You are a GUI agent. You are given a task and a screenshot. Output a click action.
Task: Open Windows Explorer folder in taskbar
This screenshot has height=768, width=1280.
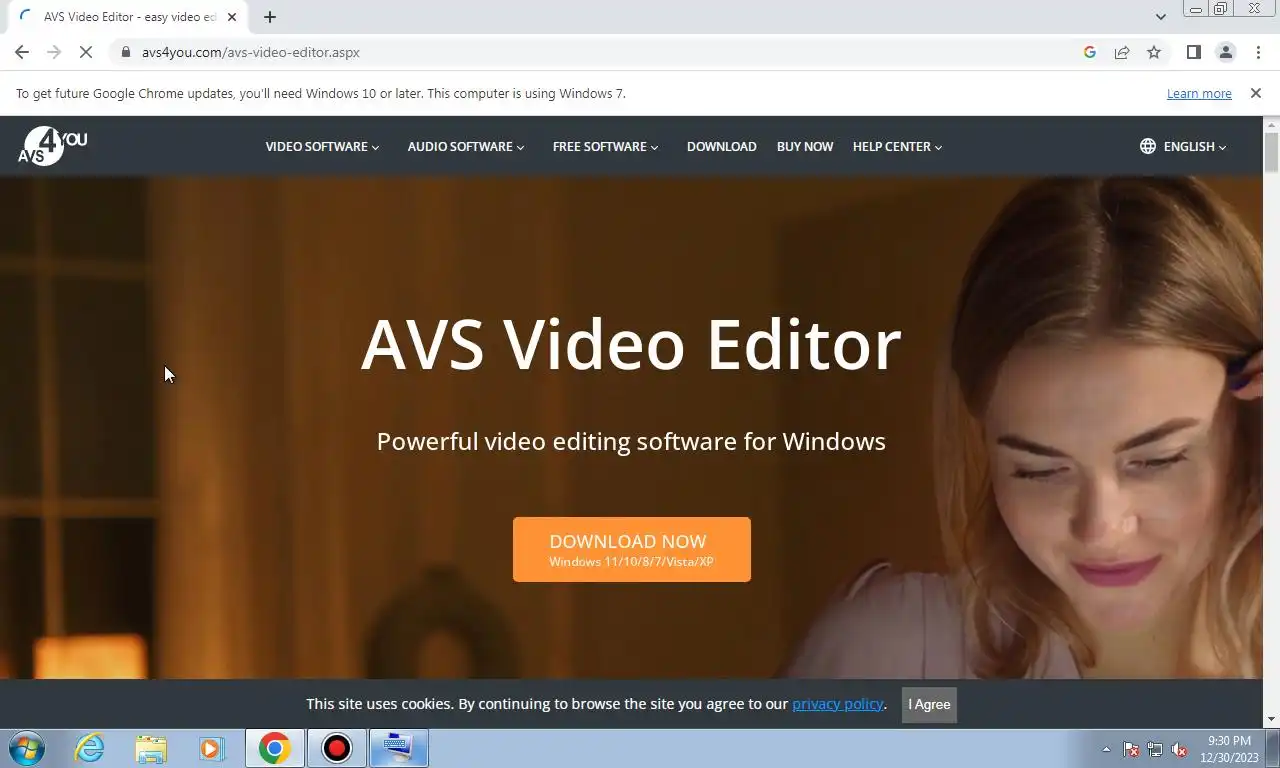point(151,748)
